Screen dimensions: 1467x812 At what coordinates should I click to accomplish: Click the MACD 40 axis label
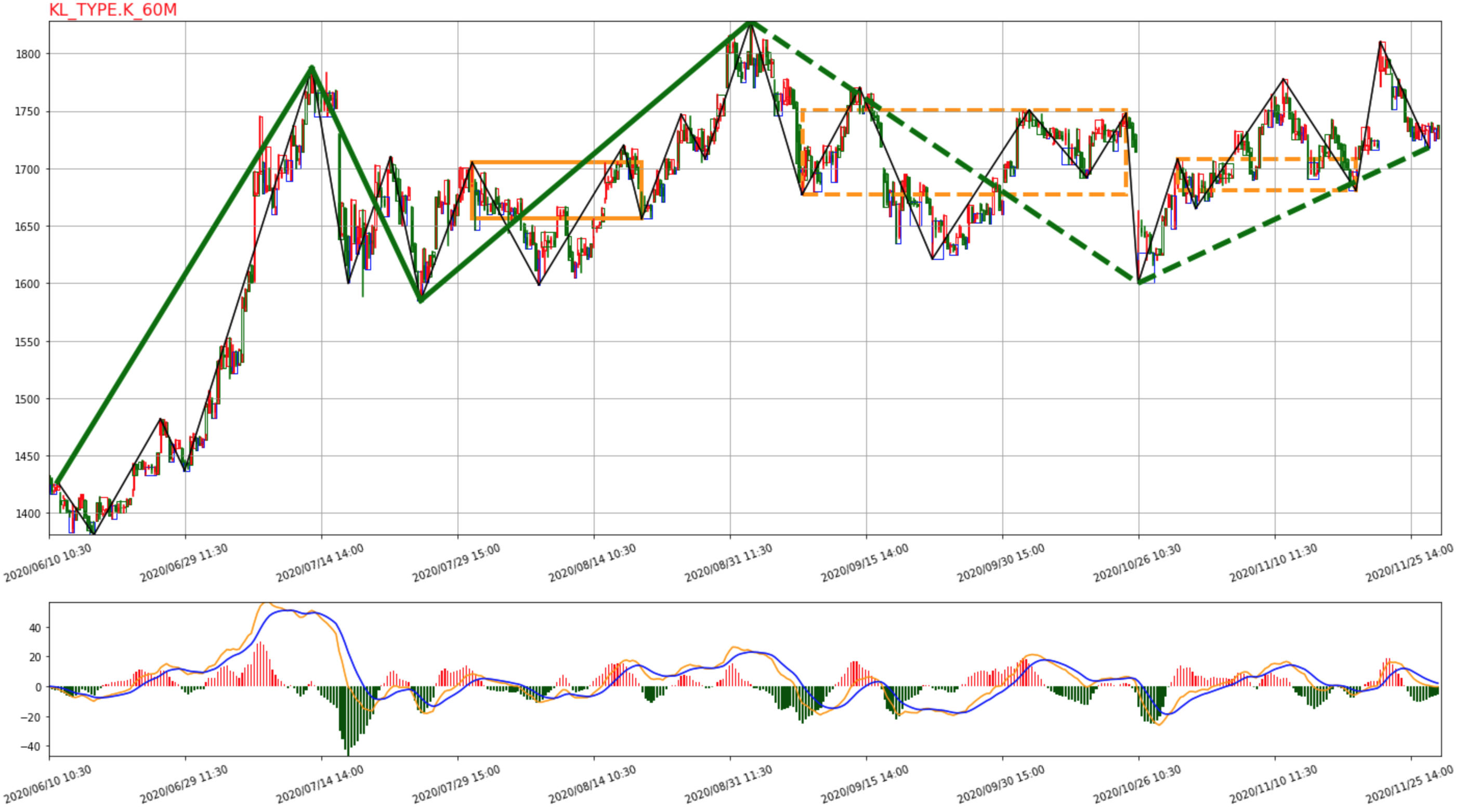click(35, 628)
